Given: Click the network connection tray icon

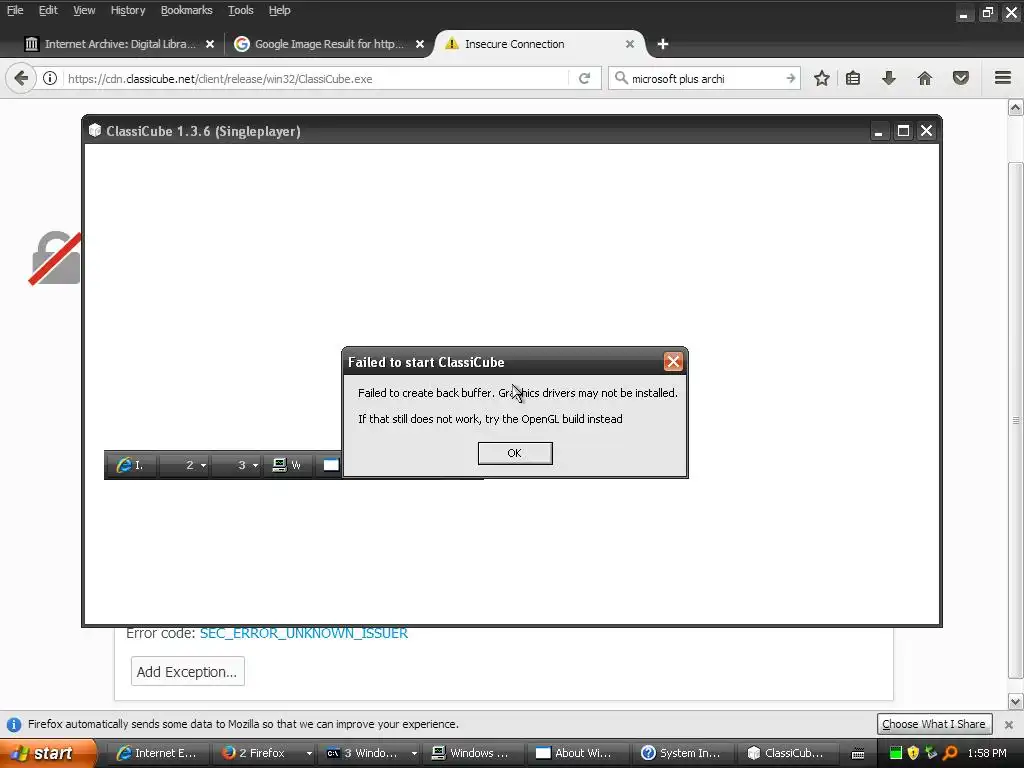Looking at the screenshot, I should click(931, 753).
